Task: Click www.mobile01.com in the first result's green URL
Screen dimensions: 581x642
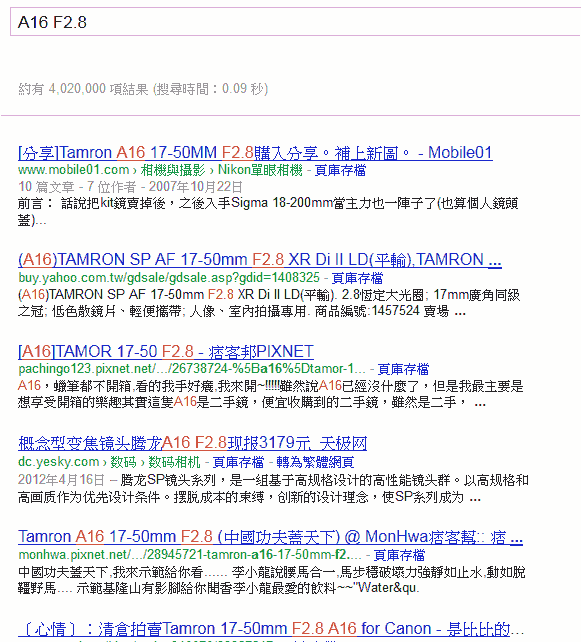Action: click(74, 170)
